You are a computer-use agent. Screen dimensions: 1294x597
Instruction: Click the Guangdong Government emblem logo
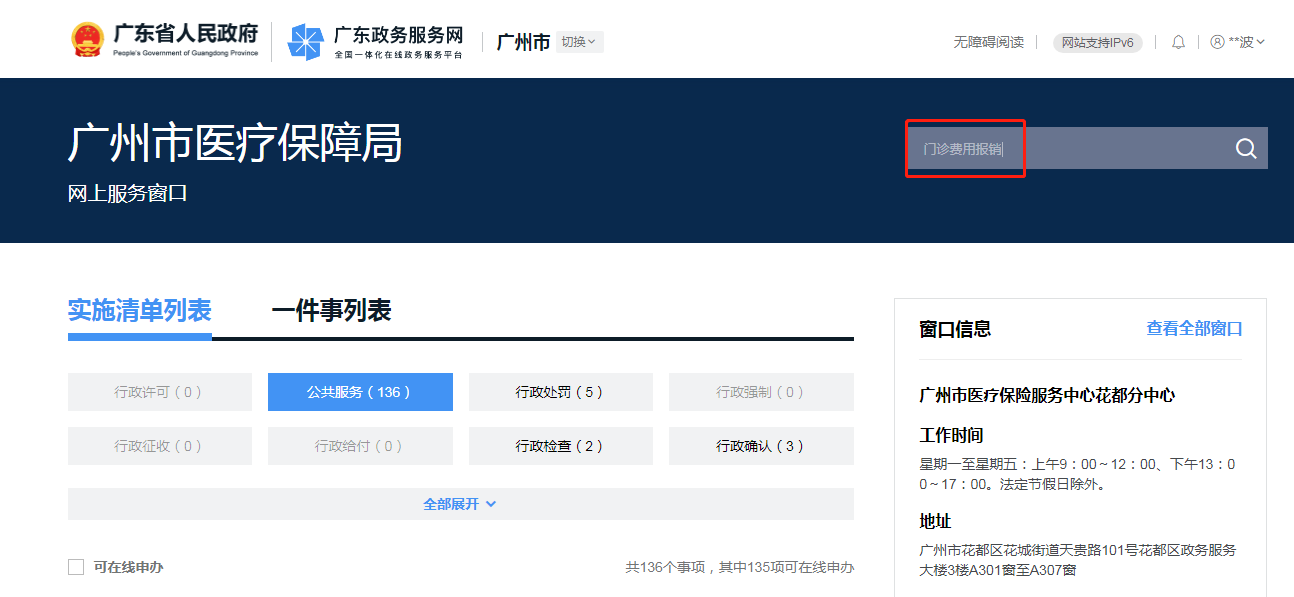[88, 40]
